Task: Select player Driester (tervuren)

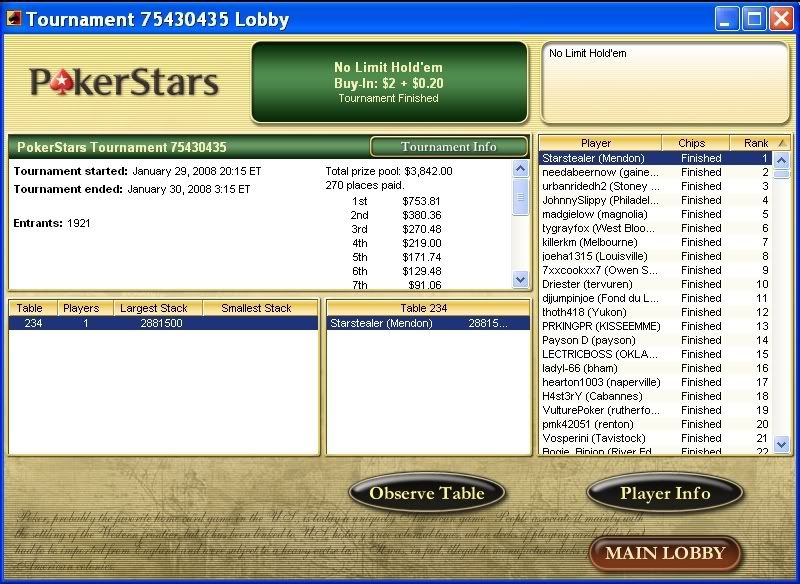Action: pyautogui.click(x=656, y=284)
